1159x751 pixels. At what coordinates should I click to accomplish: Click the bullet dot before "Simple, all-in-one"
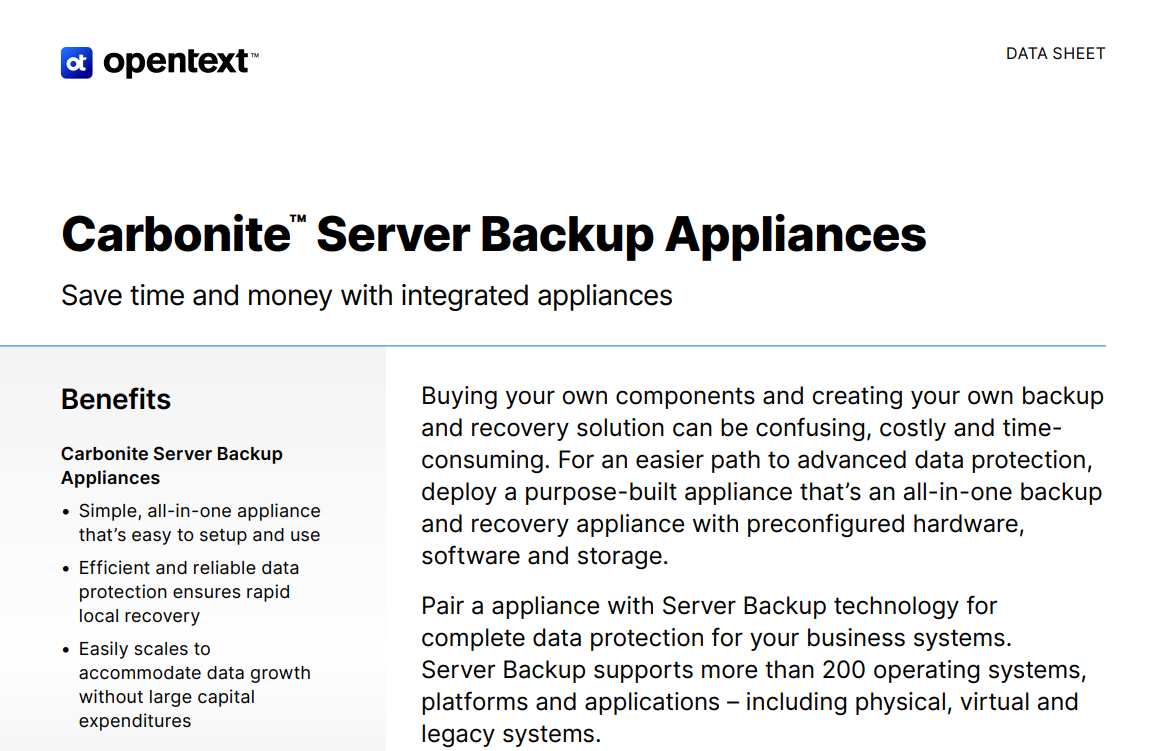[66, 512]
